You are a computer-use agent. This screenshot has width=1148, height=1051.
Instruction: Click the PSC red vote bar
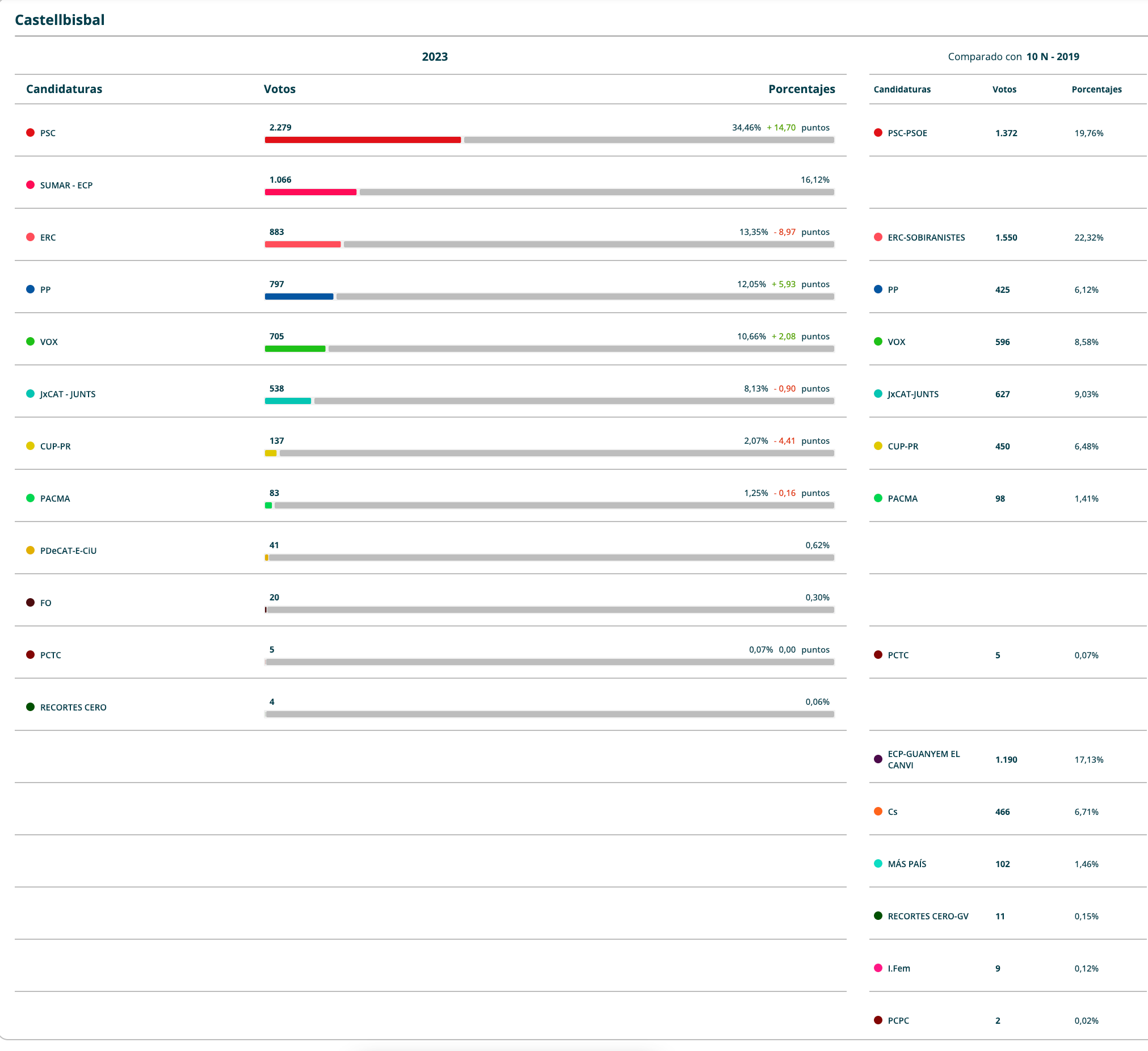pos(363,140)
